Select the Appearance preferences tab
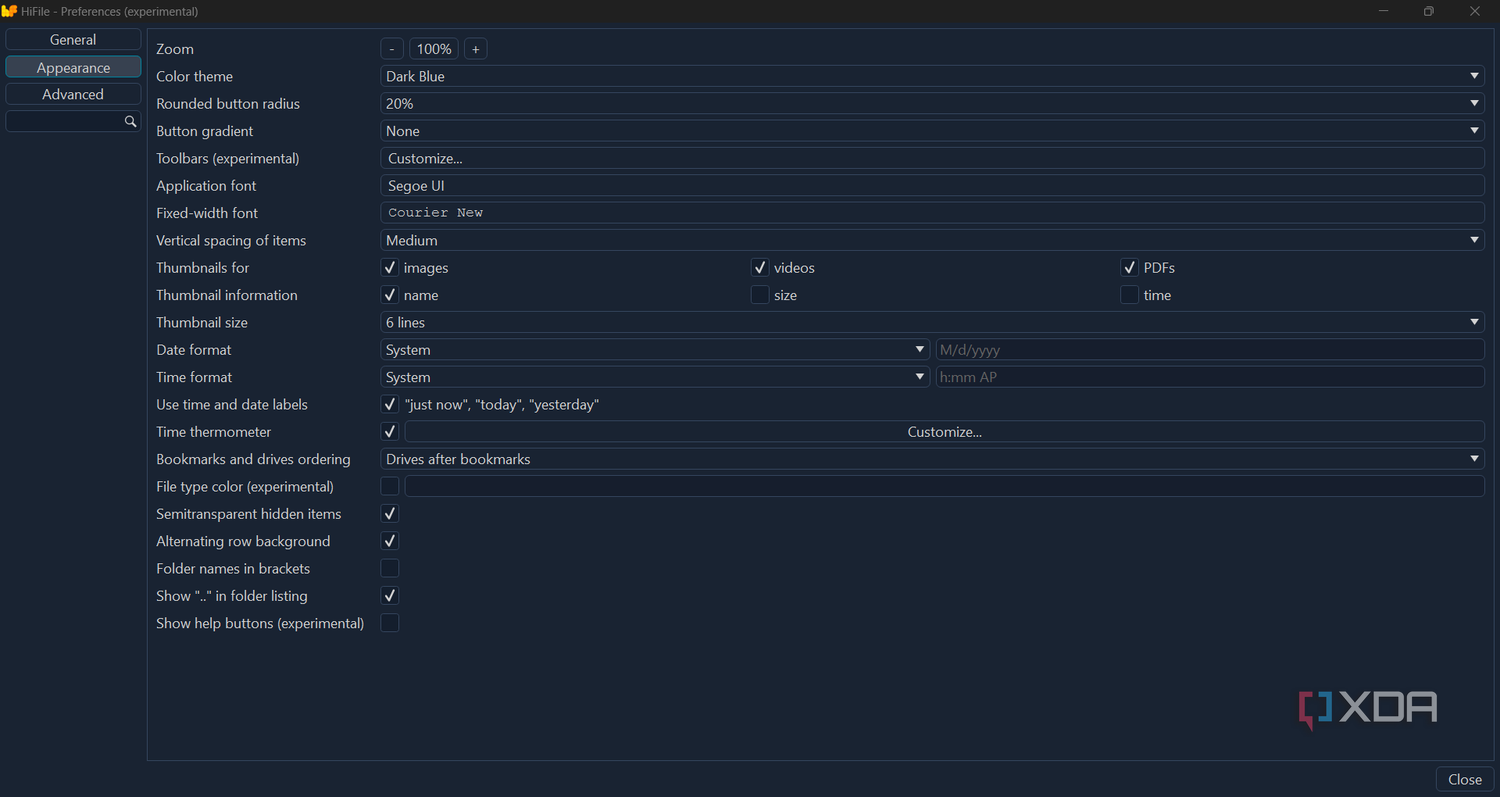 coord(73,67)
